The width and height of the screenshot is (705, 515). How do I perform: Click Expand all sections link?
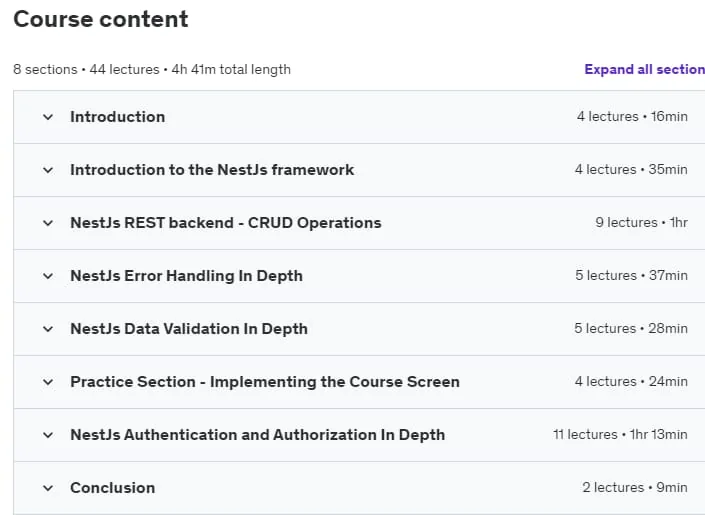point(644,69)
